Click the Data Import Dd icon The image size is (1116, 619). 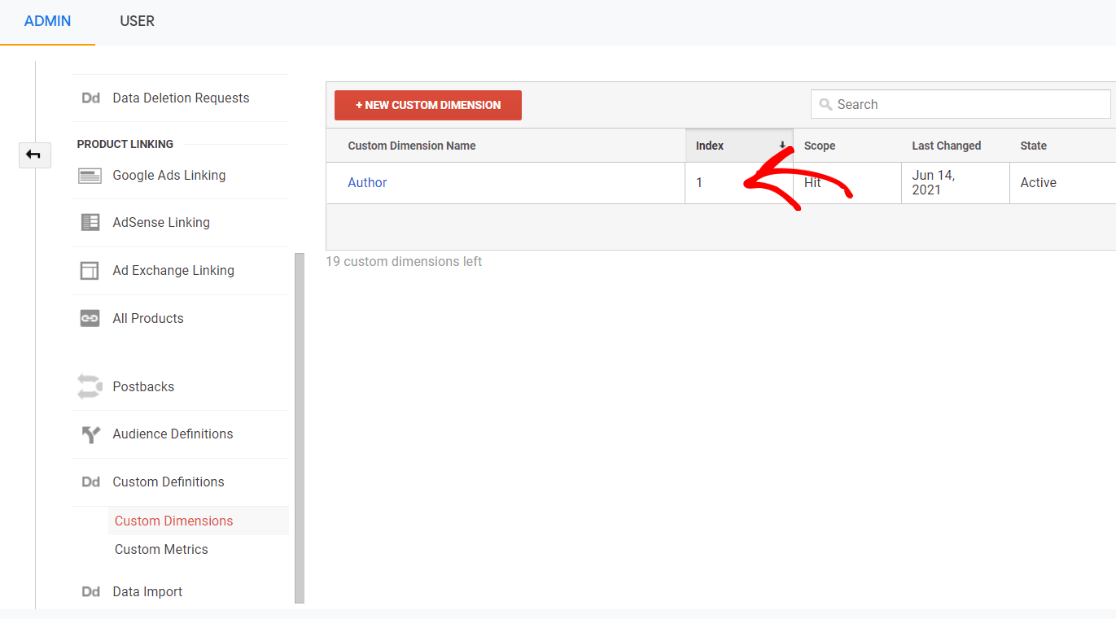(90, 592)
